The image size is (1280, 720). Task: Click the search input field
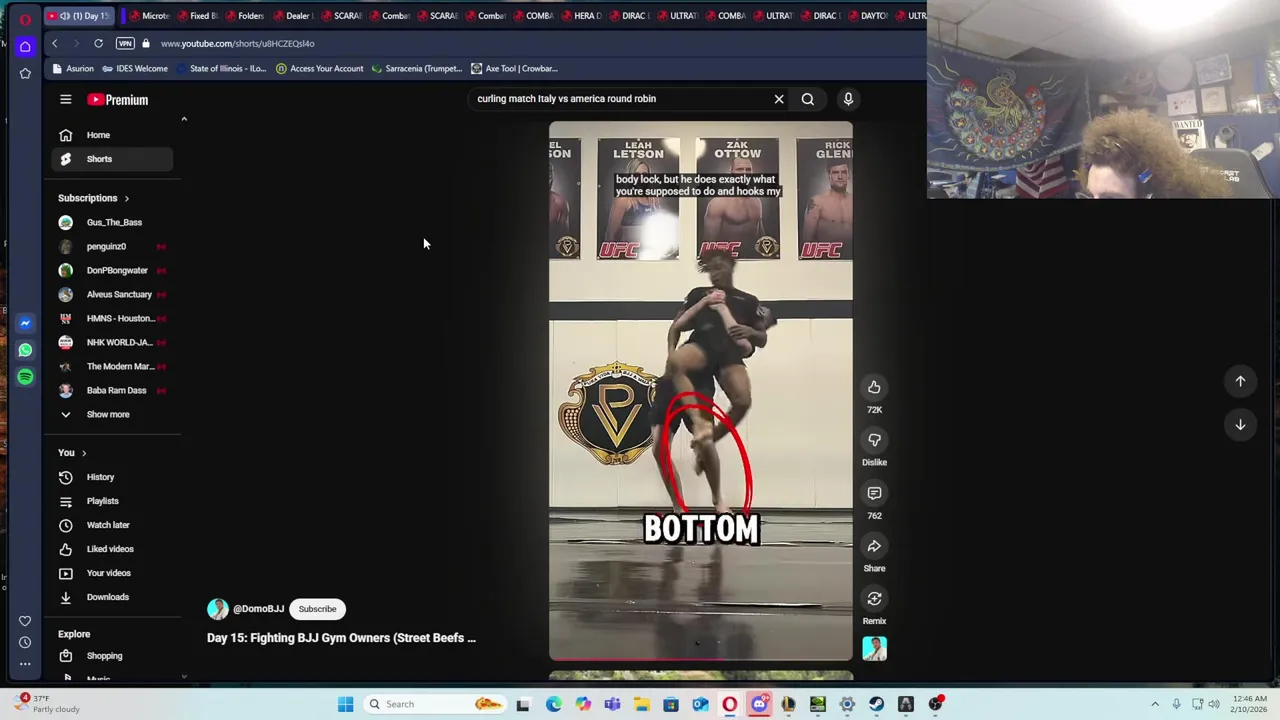(x=620, y=99)
